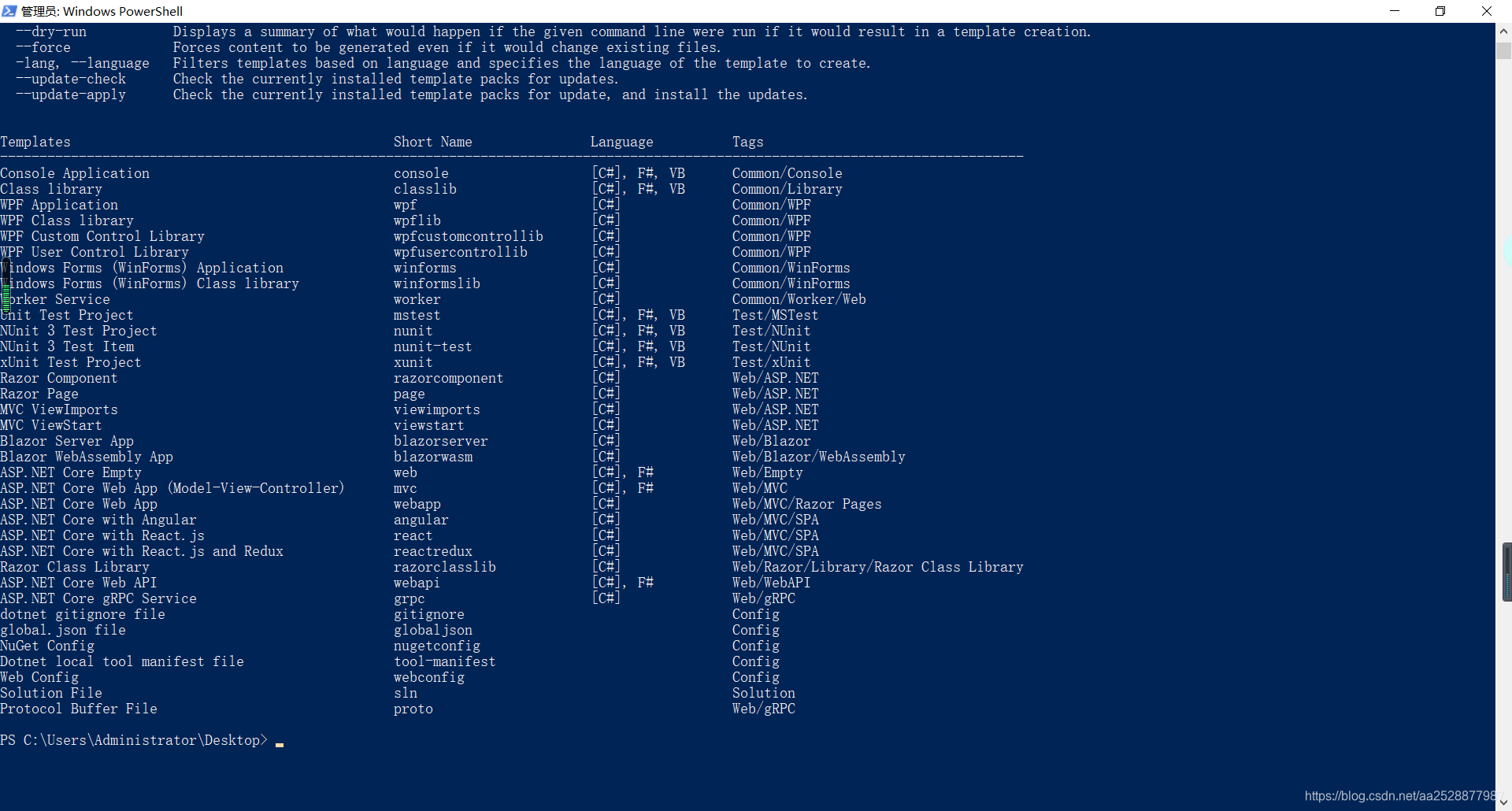This screenshot has width=1512, height=811.
Task: Click the '--update-apply' option text
Action: tap(71, 94)
